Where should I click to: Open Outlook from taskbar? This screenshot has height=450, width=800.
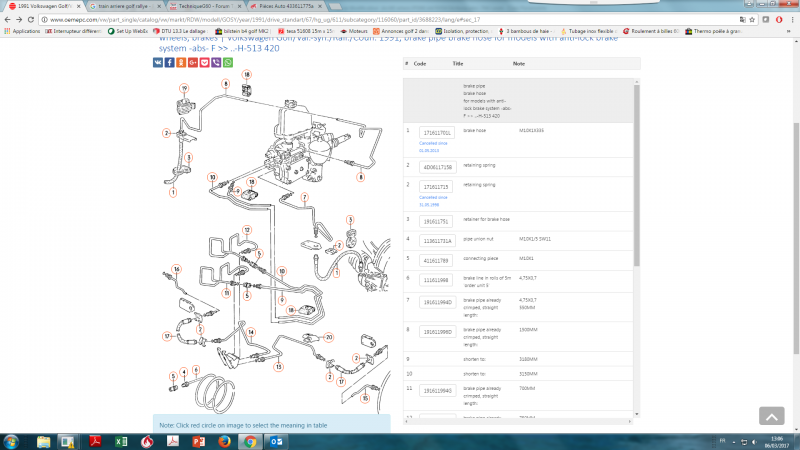pos(276,442)
